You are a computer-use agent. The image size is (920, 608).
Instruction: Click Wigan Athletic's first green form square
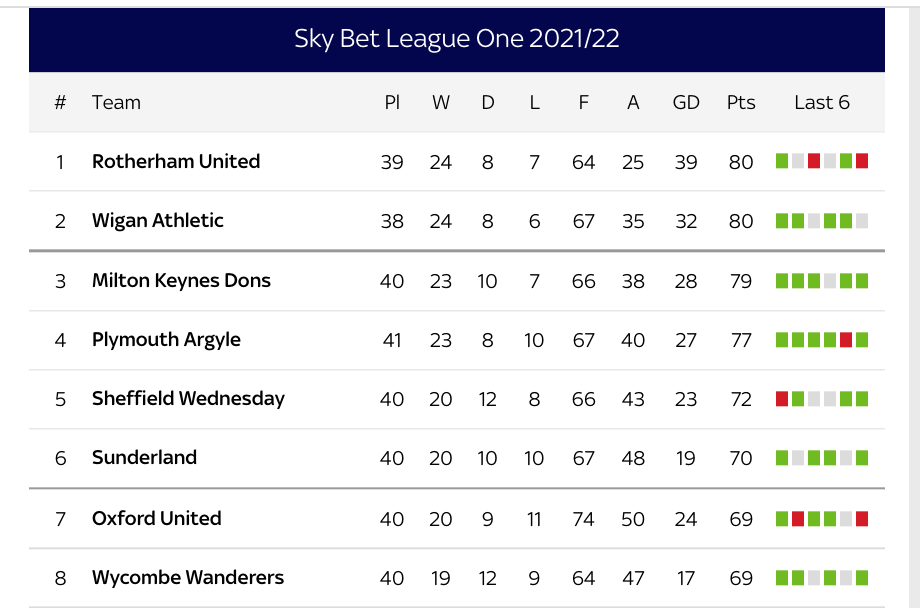click(x=782, y=220)
